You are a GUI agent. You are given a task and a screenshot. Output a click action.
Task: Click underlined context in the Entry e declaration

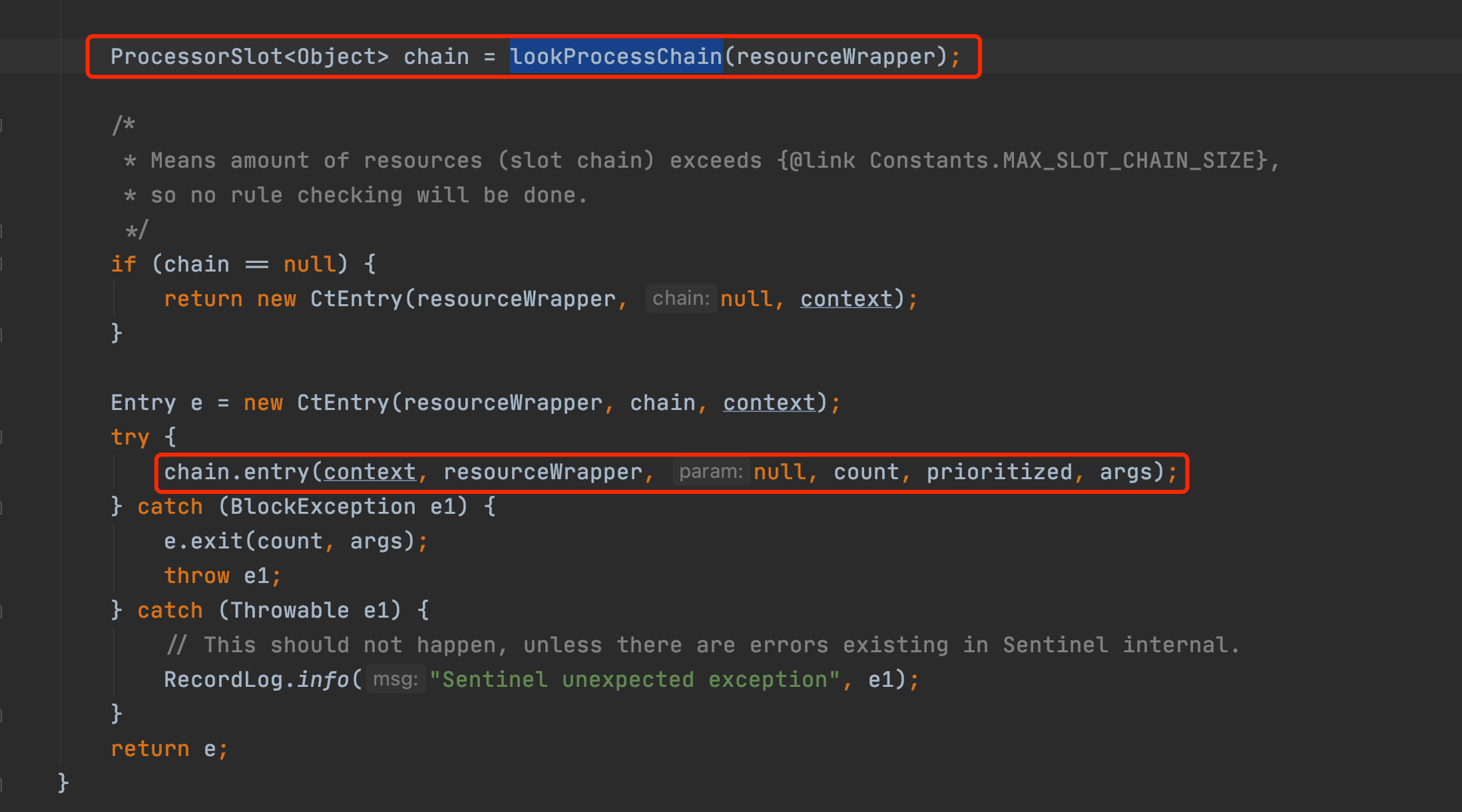point(769,403)
